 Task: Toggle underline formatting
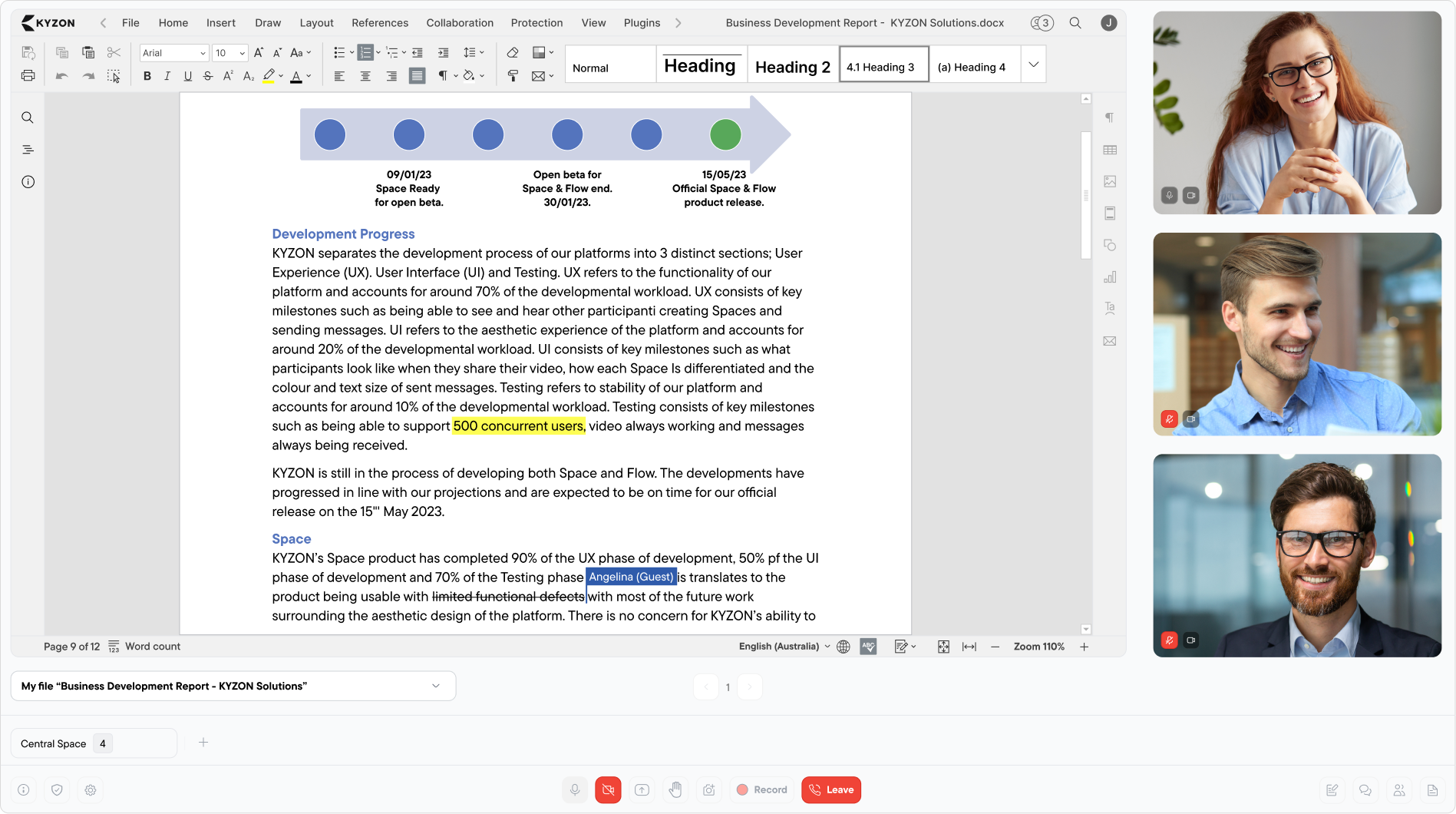click(x=188, y=76)
